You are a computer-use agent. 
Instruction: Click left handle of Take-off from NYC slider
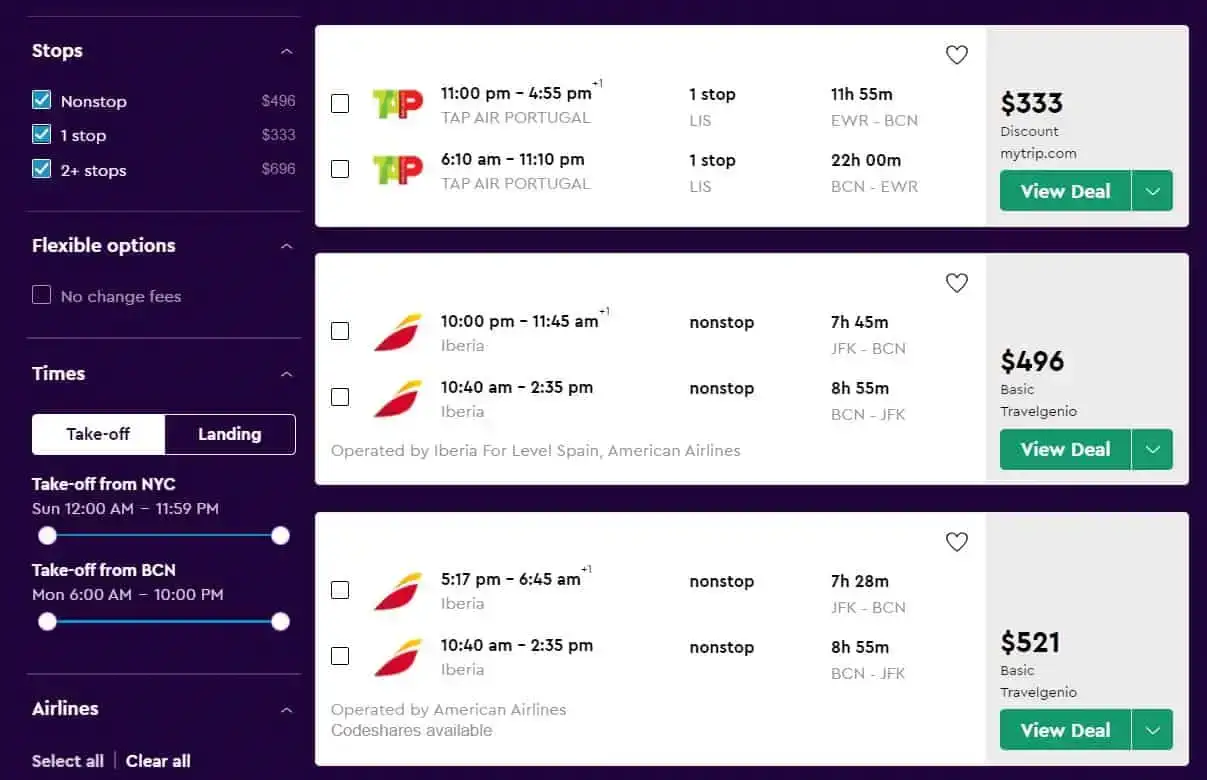pyautogui.click(x=47, y=536)
